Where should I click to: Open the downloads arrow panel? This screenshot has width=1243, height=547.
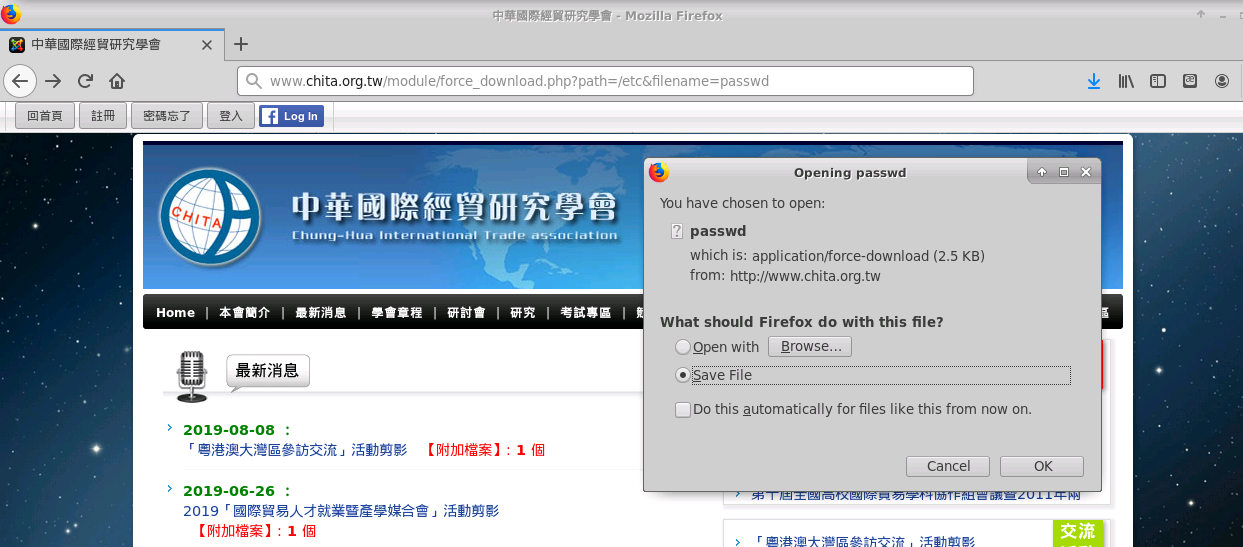[x=1094, y=81]
